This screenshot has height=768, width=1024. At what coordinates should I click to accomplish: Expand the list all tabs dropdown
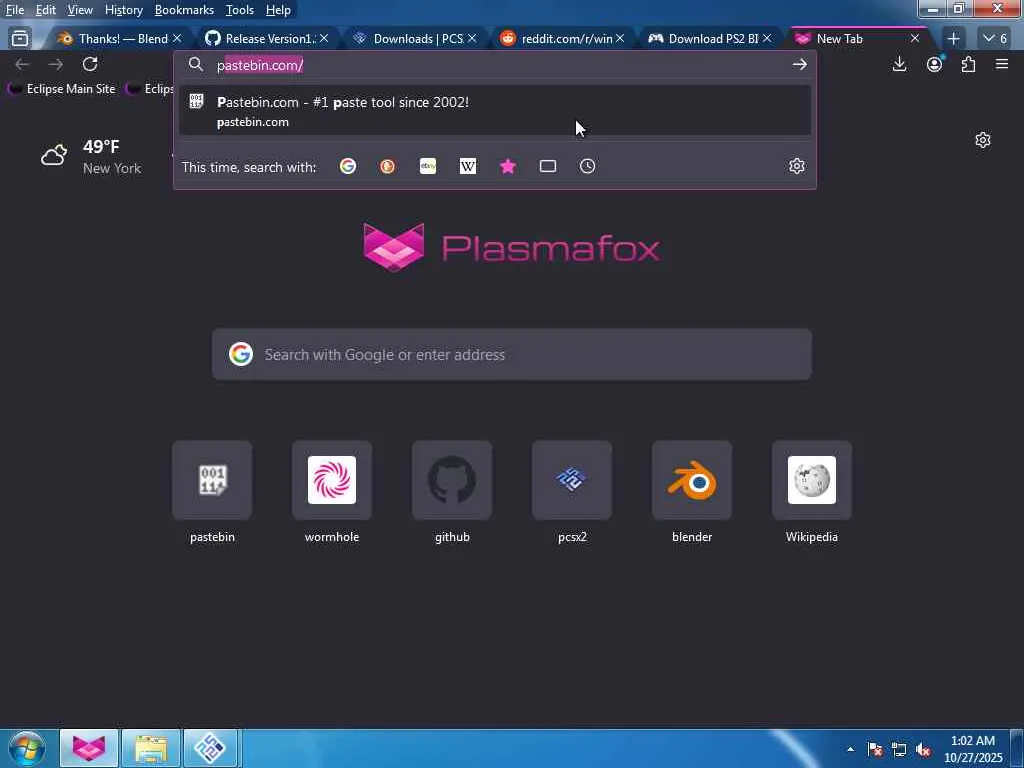(995, 39)
